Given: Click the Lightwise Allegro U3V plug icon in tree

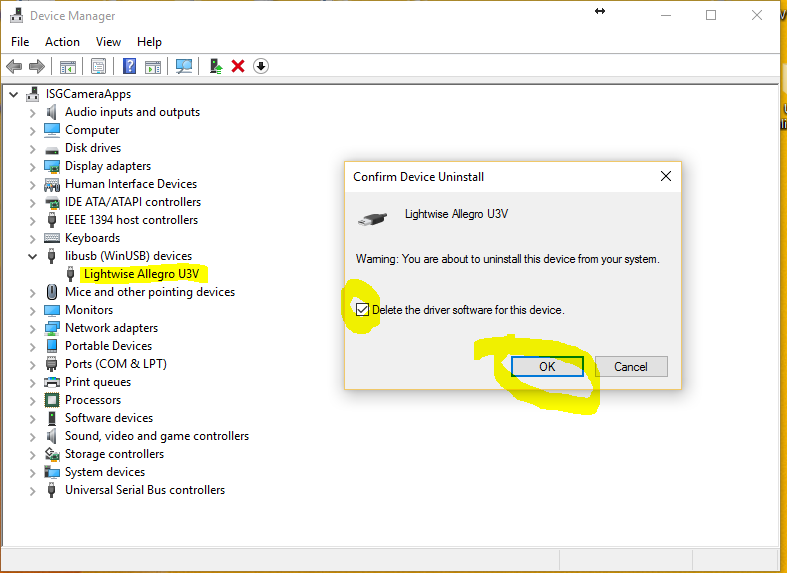Looking at the screenshot, I should click(71, 274).
